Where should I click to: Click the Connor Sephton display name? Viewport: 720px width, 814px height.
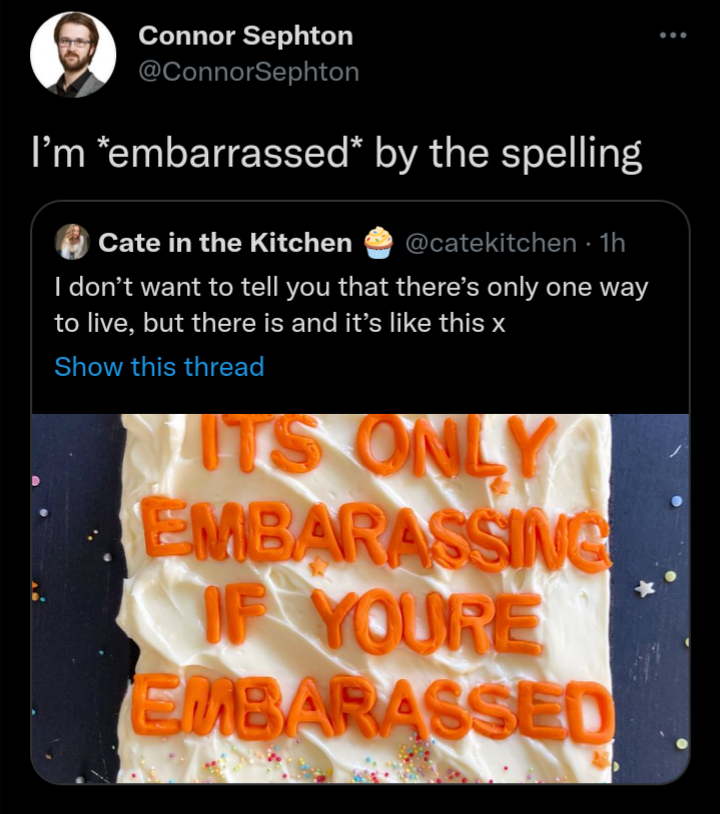click(x=246, y=36)
